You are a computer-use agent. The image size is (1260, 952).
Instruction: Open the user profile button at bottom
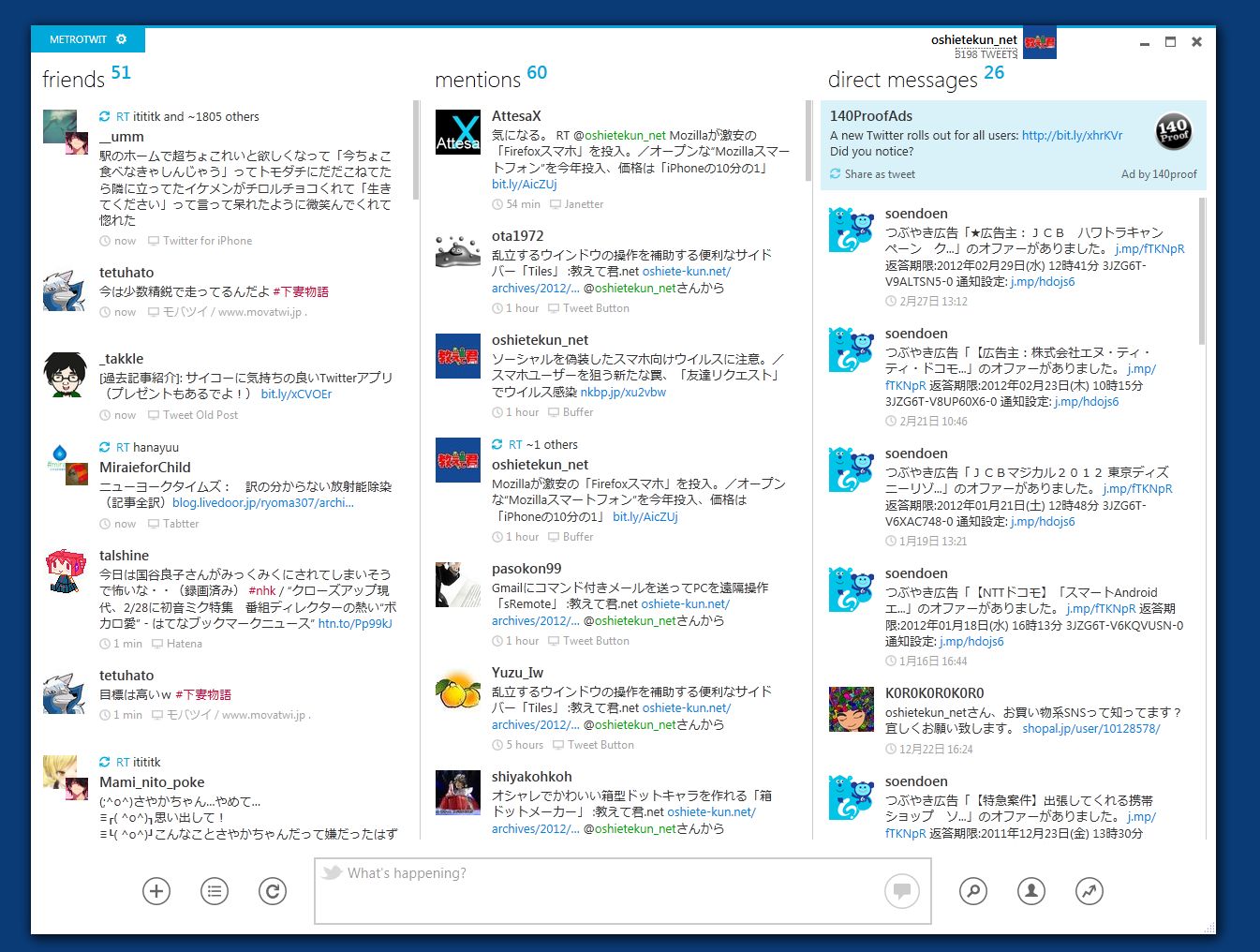pyautogui.click(x=1031, y=891)
